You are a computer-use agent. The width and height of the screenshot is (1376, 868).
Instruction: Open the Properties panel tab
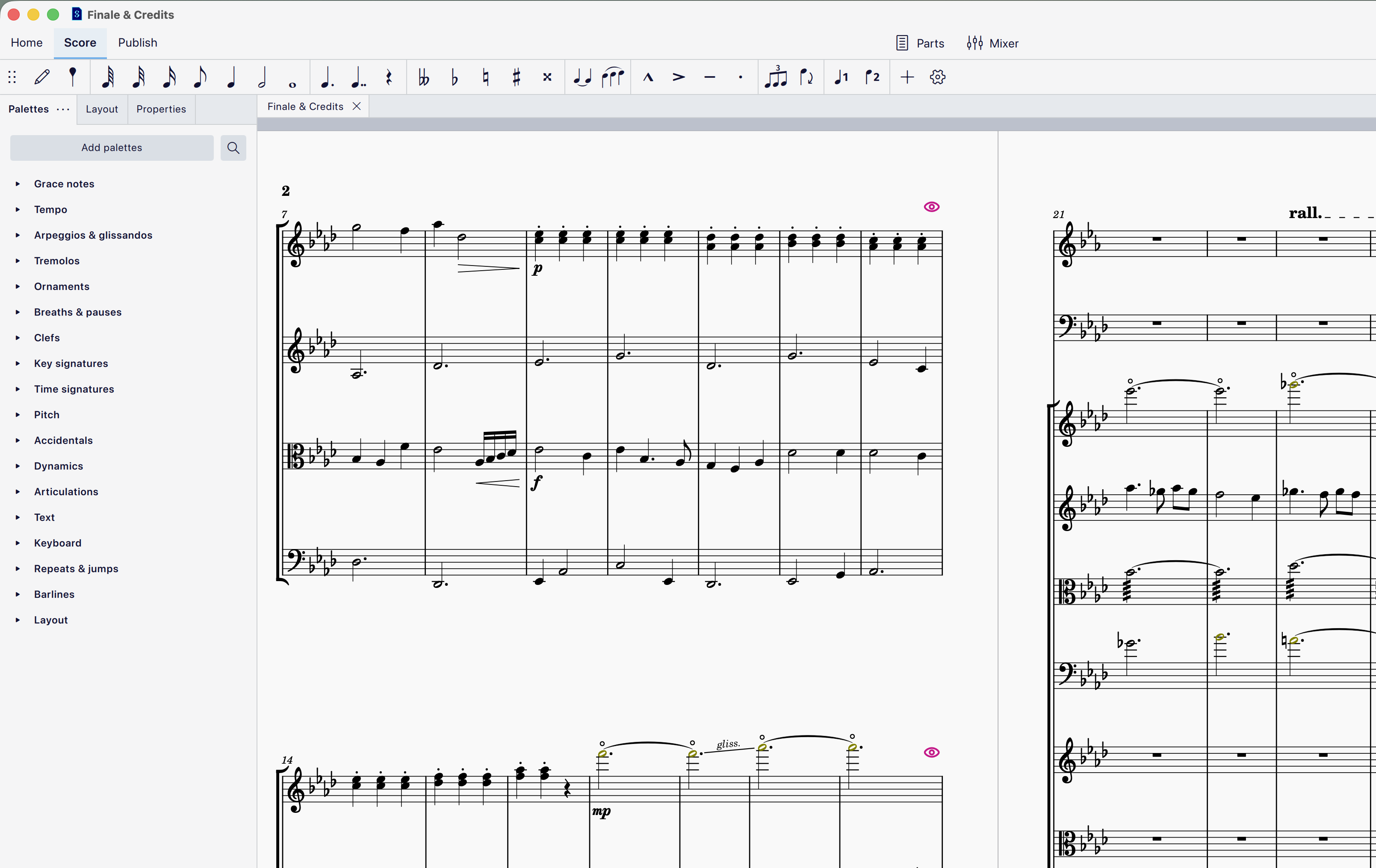click(x=161, y=109)
